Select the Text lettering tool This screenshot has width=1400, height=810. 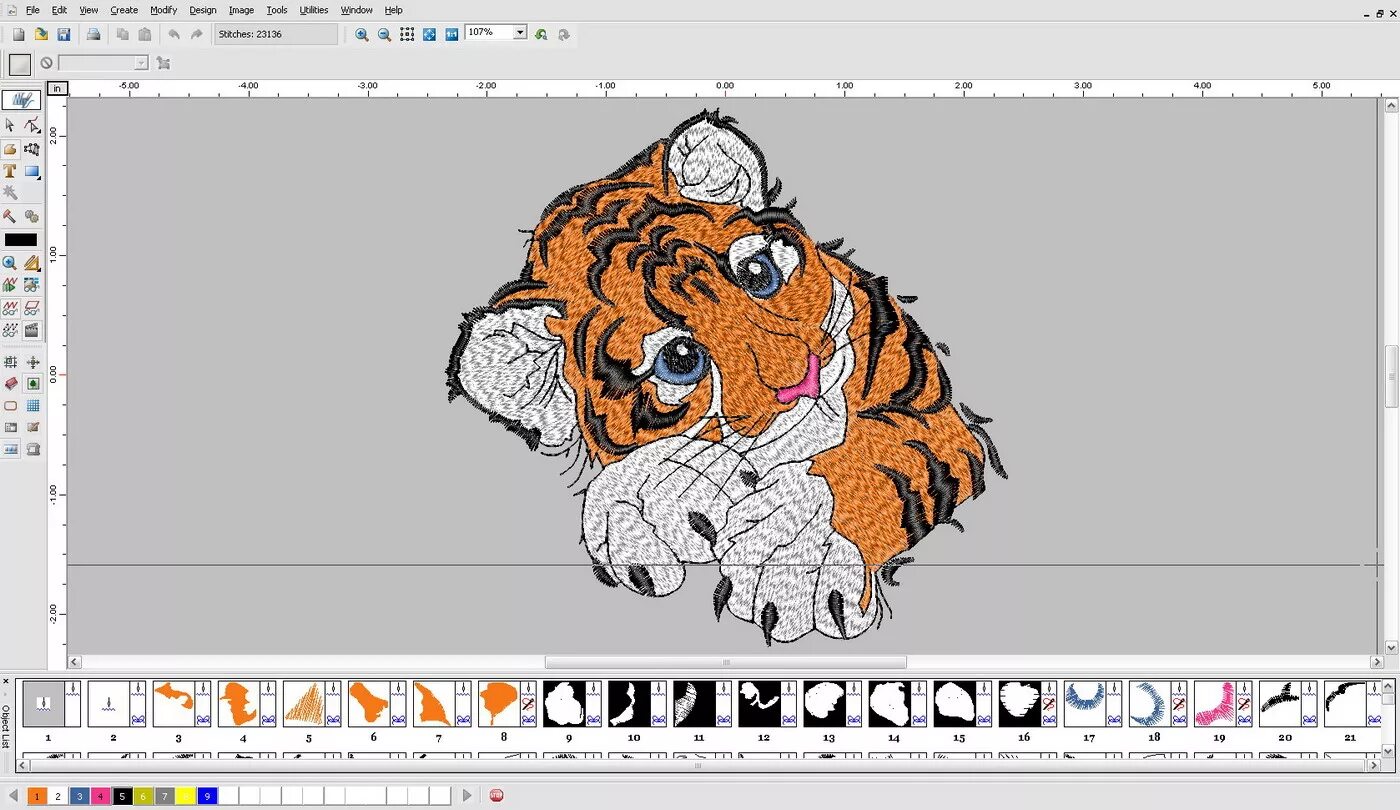click(x=10, y=171)
